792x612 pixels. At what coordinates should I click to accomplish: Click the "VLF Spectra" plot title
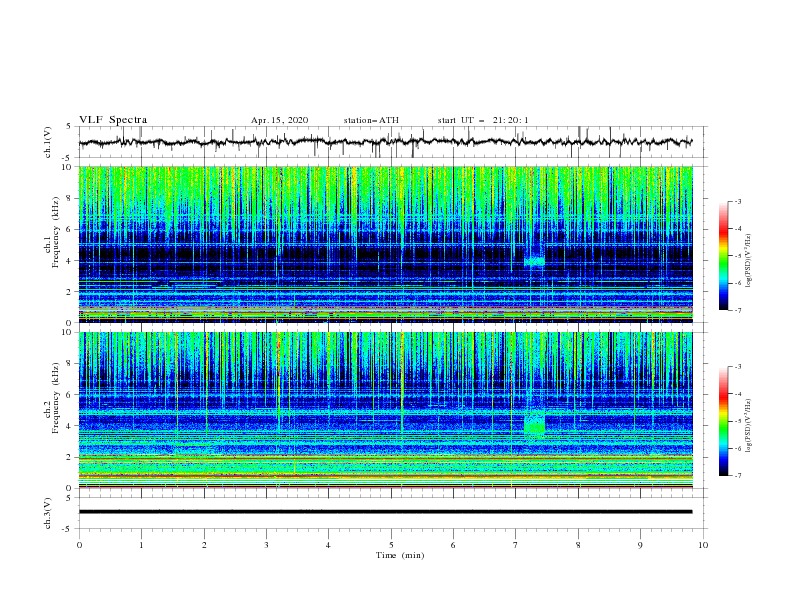[113, 120]
